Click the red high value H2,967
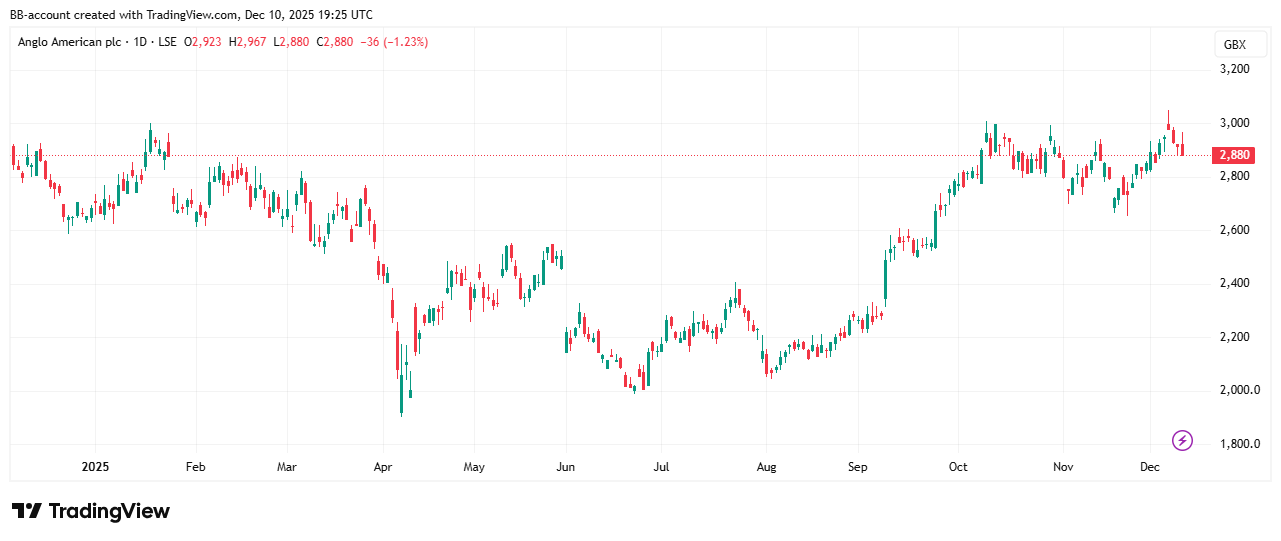The height and width of the screenshot is (541, 1281). click(x=247, y=42)
